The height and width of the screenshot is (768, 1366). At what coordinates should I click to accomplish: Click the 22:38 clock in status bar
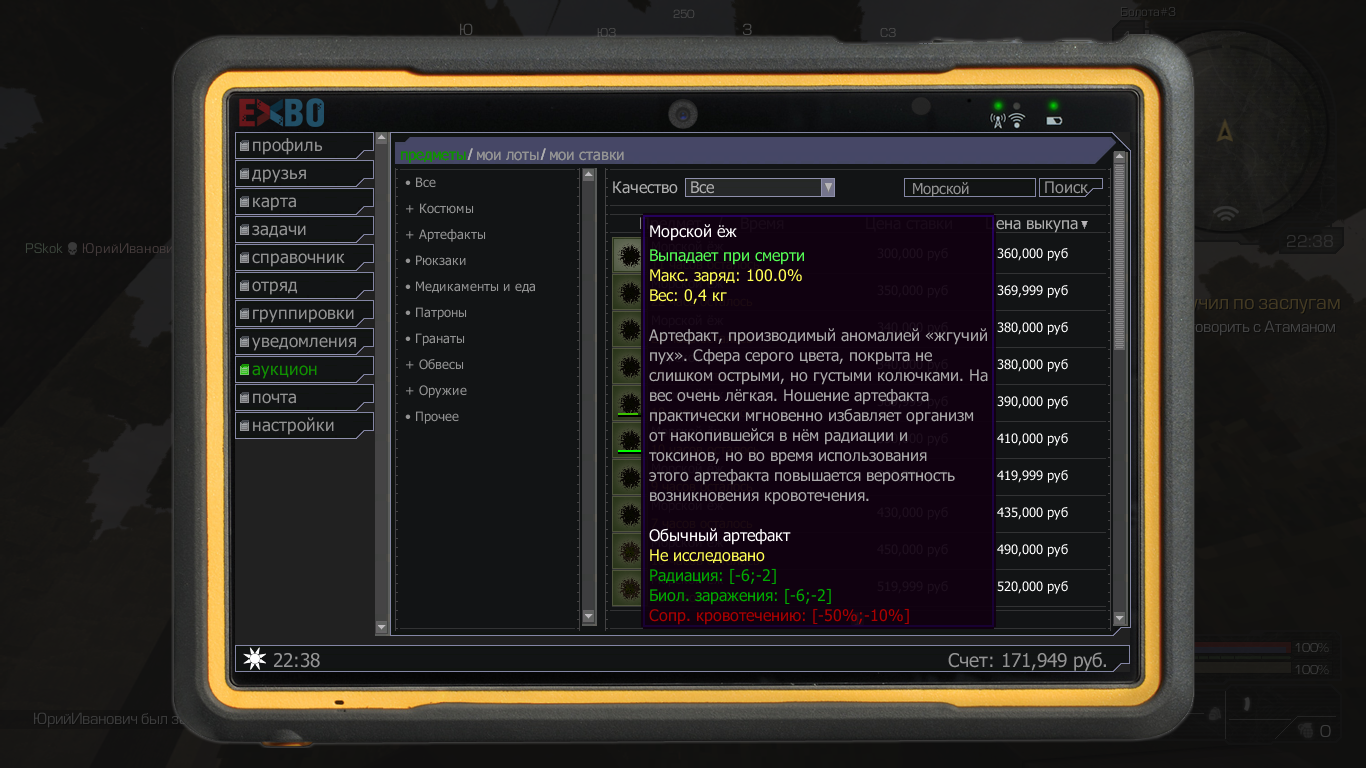(x=296, y=661)
